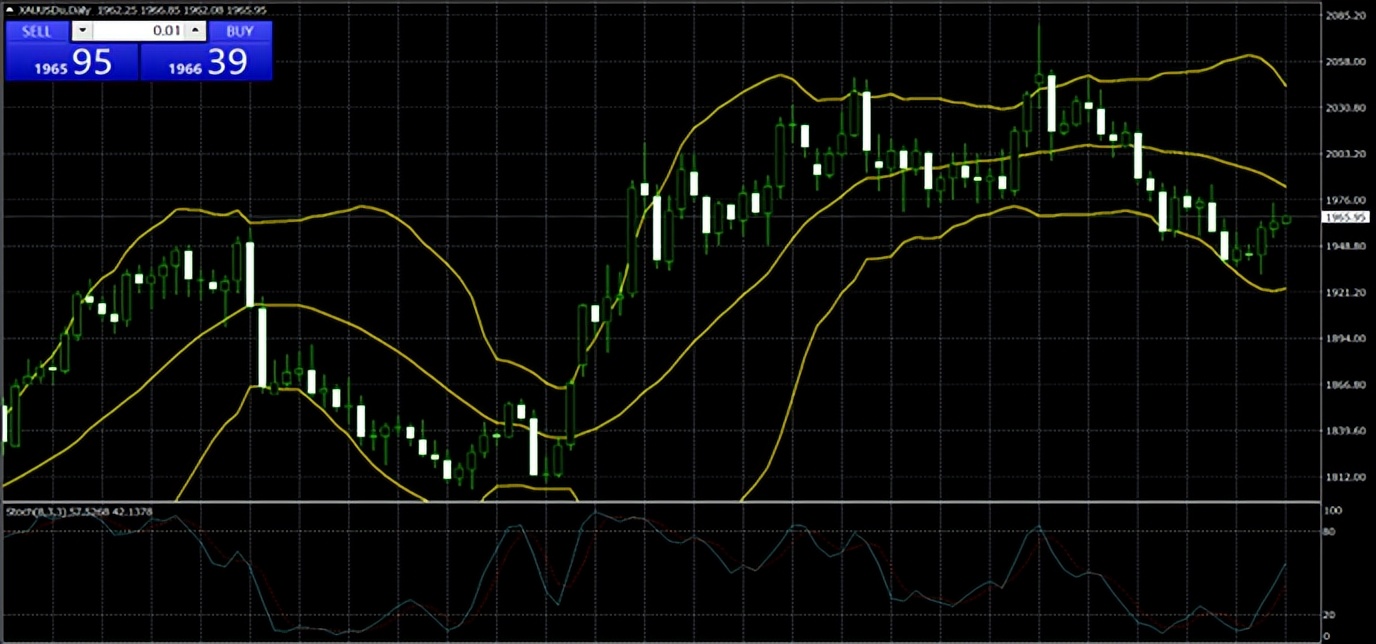Click the stochastic 100 scale label
The image size is (1376, 644).
1329,511
